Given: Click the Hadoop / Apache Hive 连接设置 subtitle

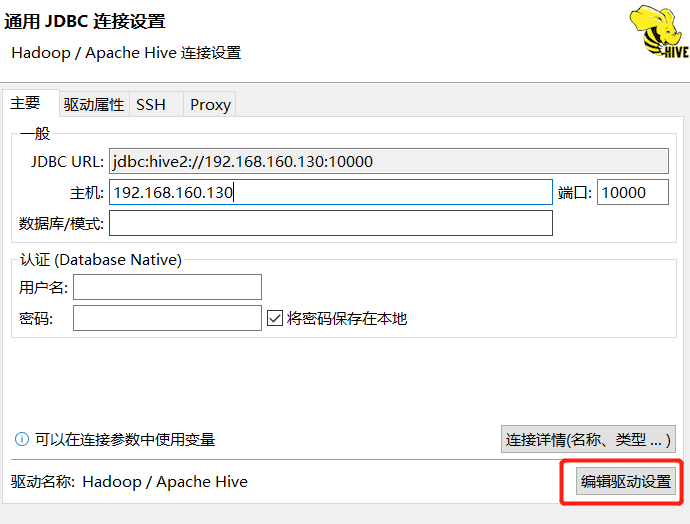Looking at the screenshot, I should point(126,53).
